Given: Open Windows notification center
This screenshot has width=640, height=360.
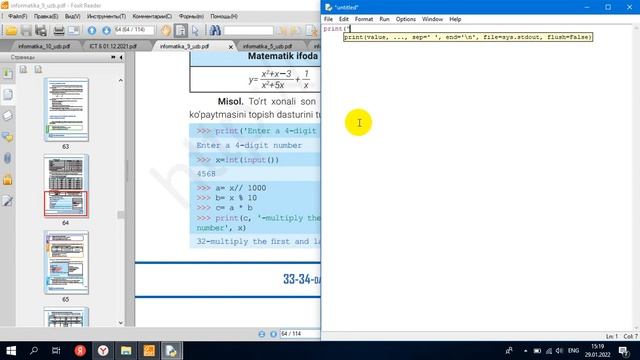Looking at the screenshot, I should (624, 351).
